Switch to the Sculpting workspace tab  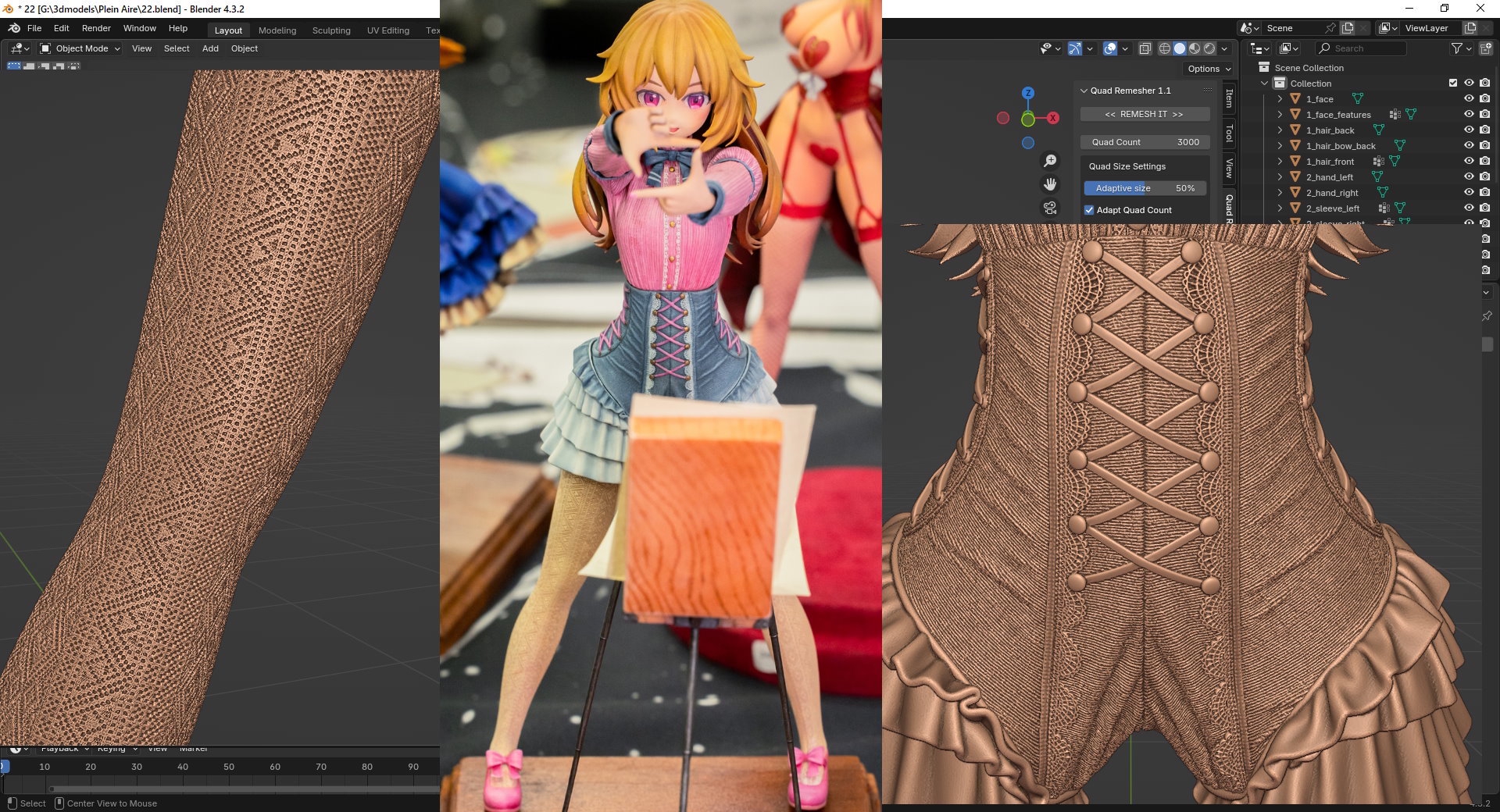[331, 30]
